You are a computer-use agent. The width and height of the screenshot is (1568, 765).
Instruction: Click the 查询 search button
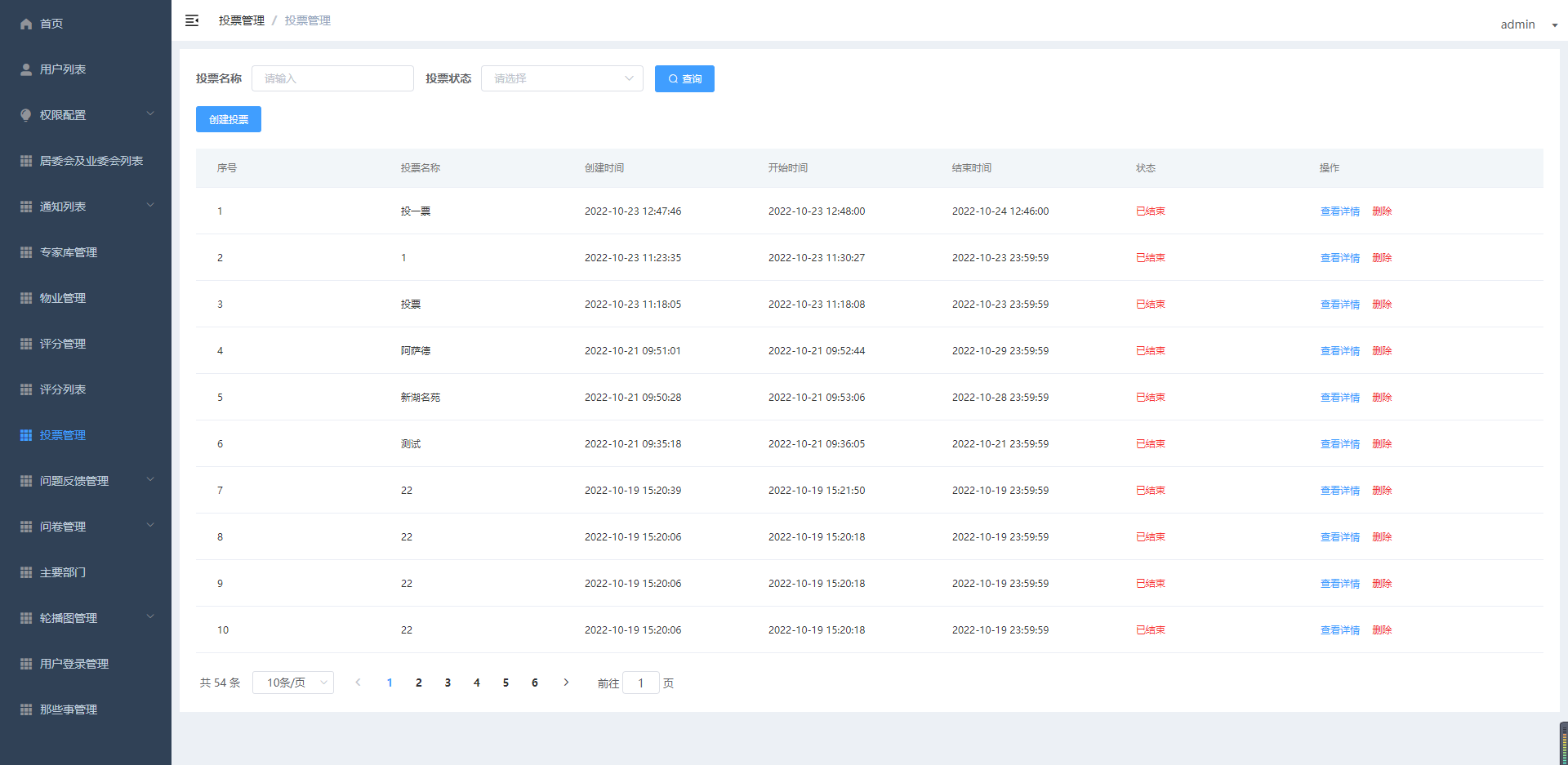pos(684,78)
